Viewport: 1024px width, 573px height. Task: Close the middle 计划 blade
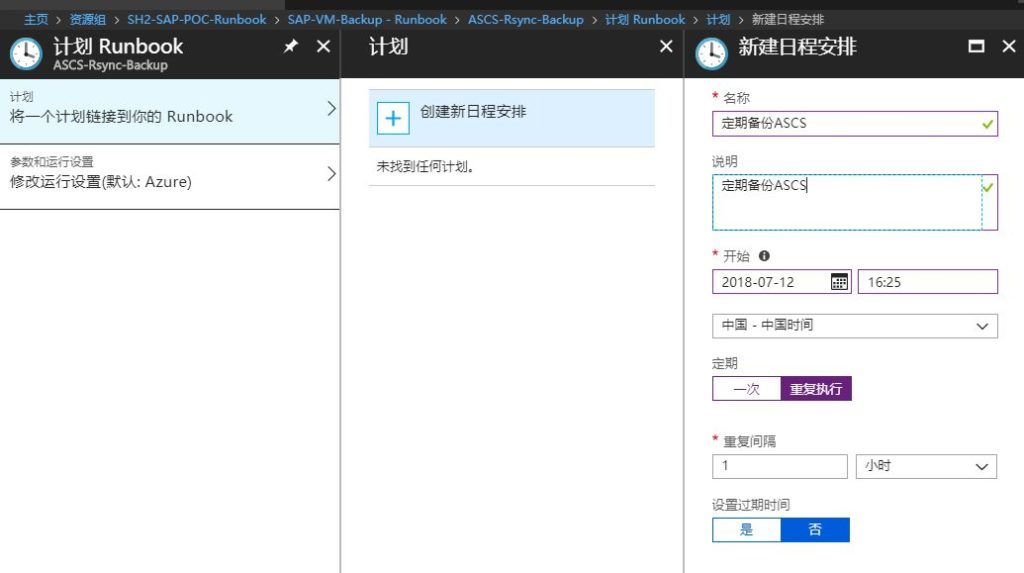[666, 47]
